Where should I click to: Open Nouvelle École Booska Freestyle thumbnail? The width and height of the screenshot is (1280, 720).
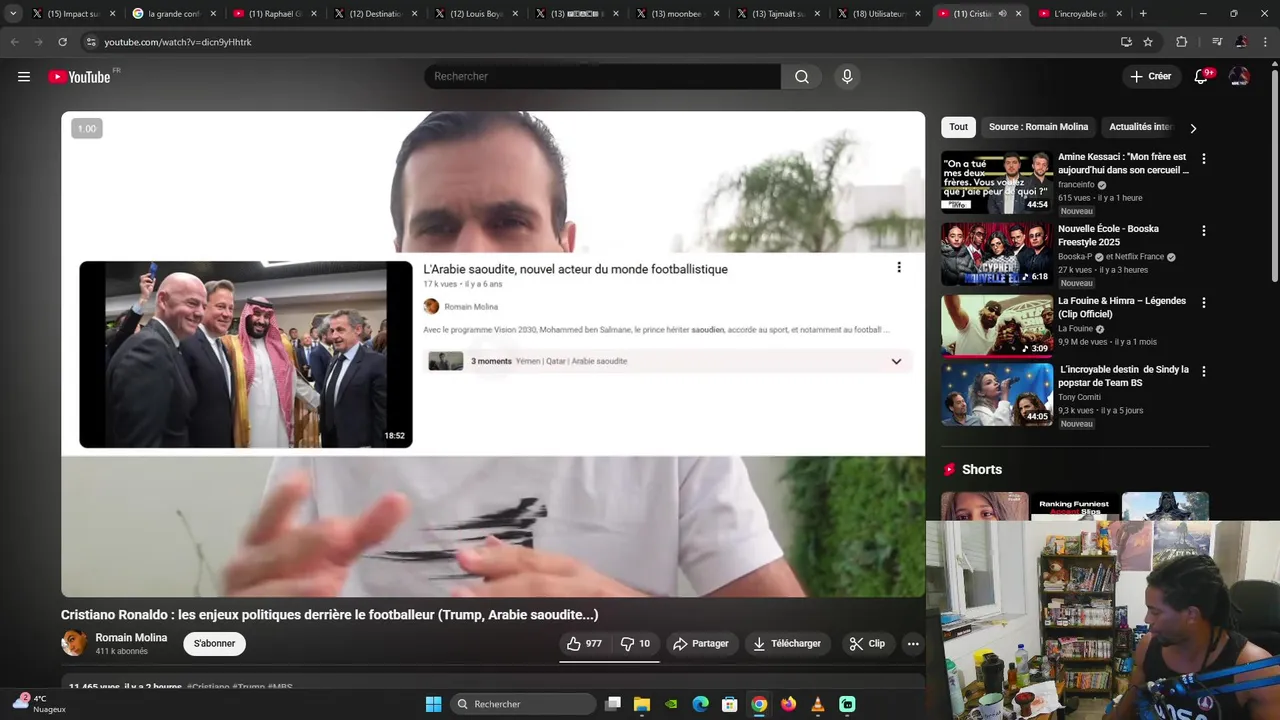(x=996, y=254)
